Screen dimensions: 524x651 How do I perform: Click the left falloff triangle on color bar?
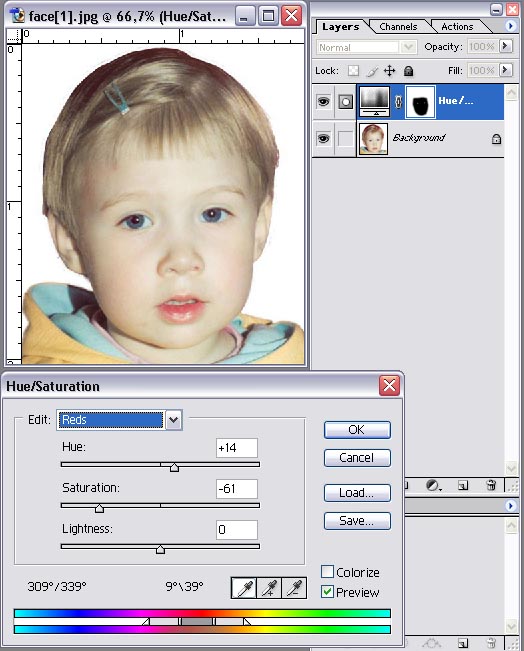point(145,622)
